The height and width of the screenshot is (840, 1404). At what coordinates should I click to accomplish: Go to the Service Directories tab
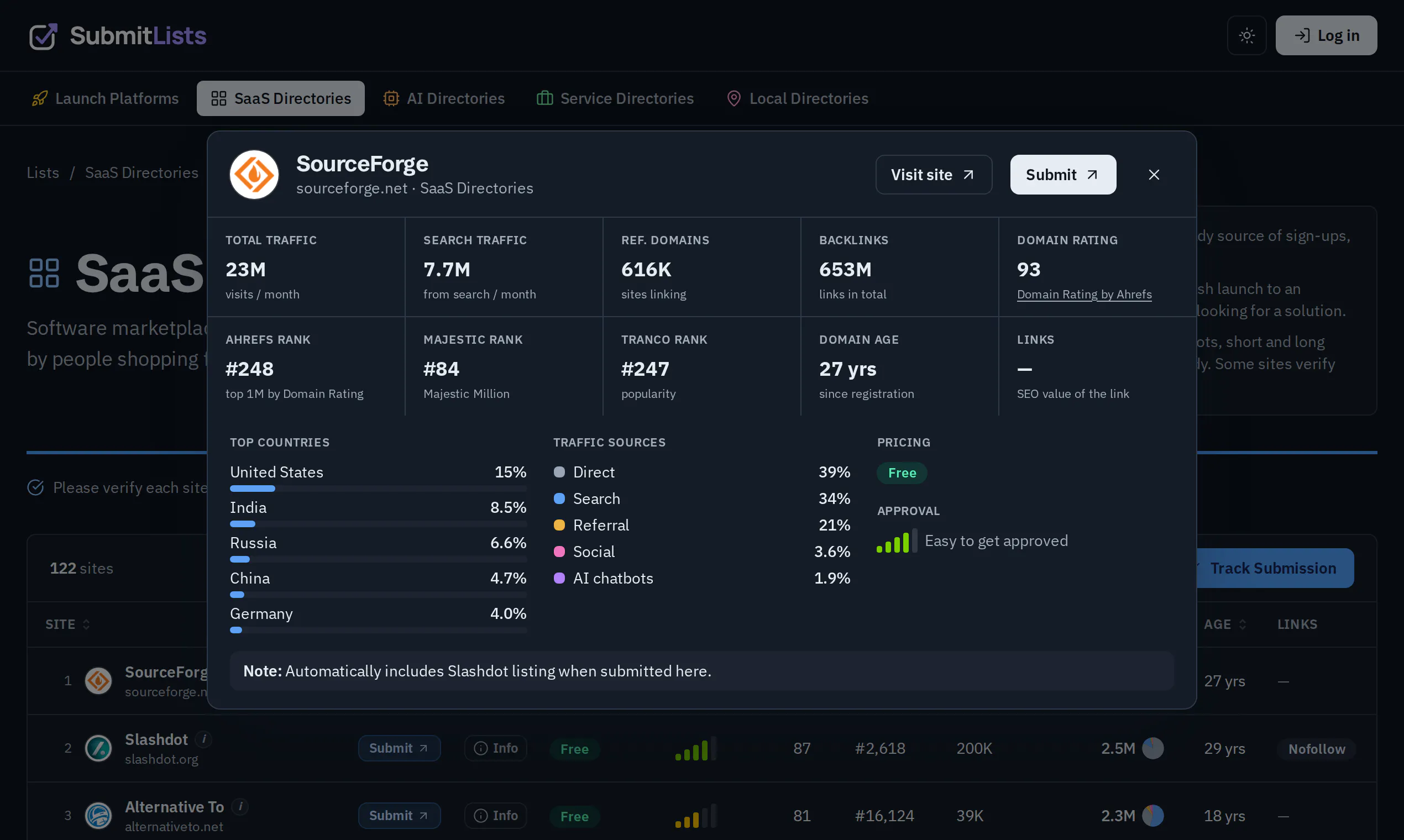coord(614,98)
